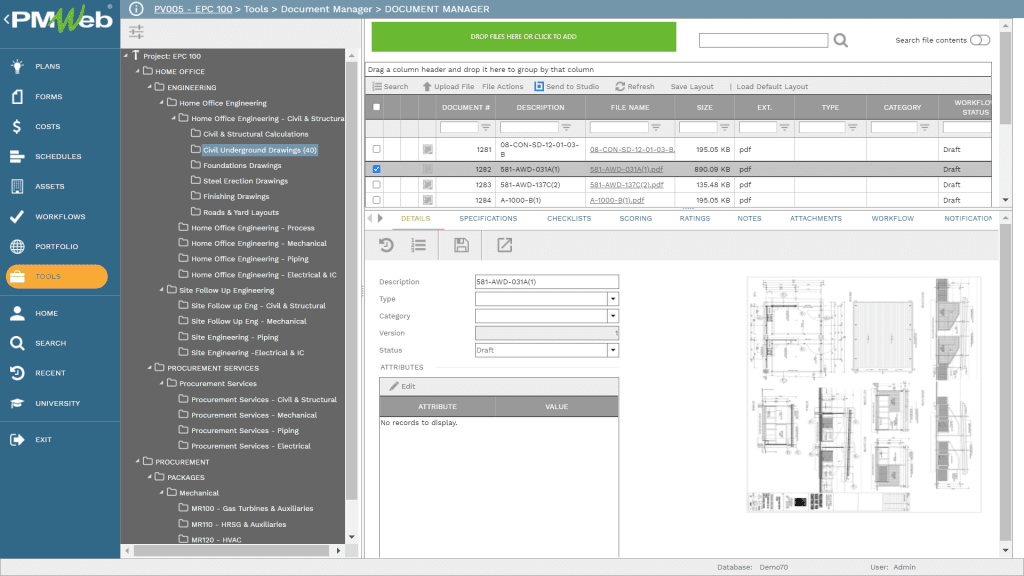Uncheck the box for document 1282
This screenshot has width=1024, height=576.
pyautogui.click(x=376, y=169)
